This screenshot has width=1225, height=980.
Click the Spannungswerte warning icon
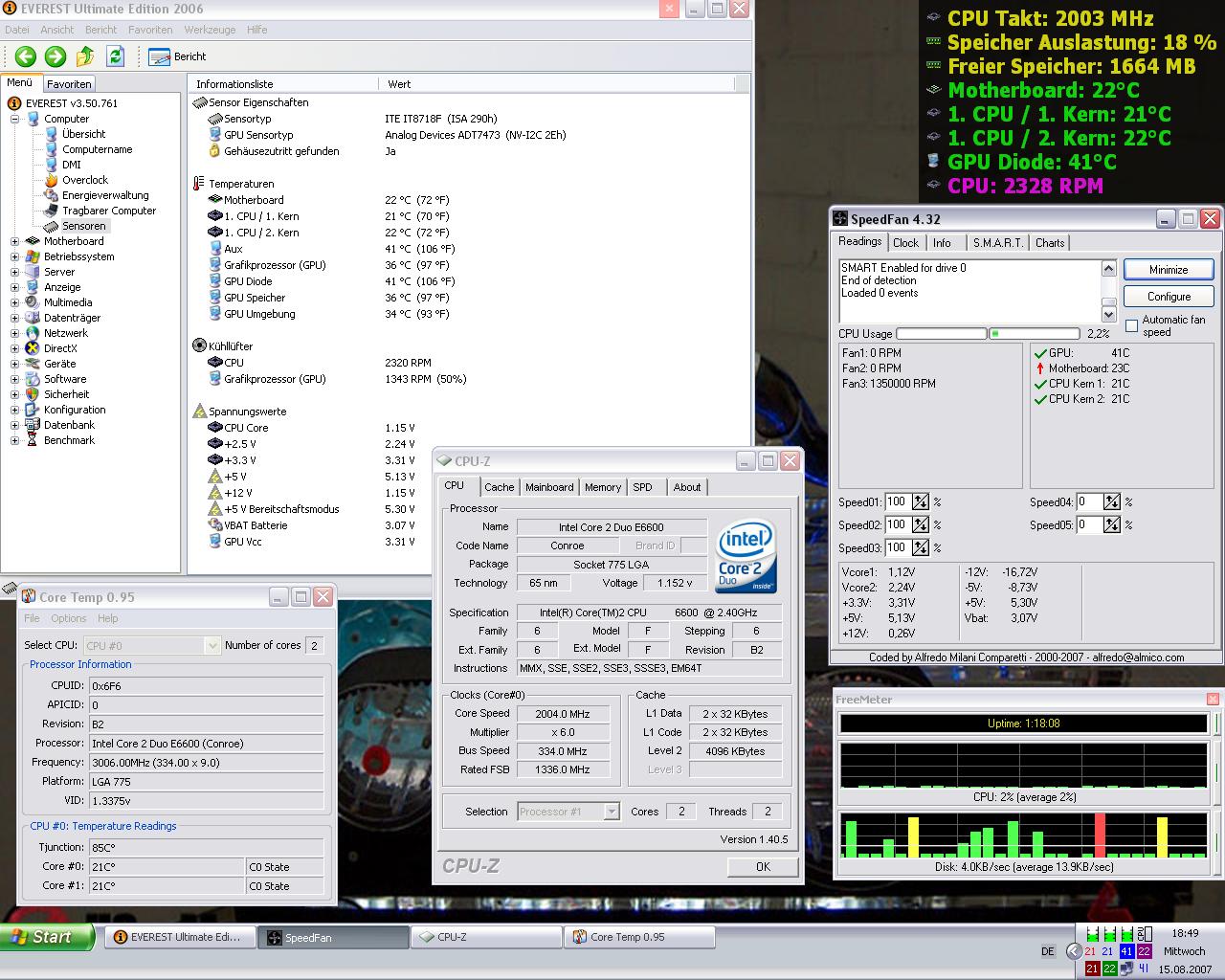tap(199, 412)
